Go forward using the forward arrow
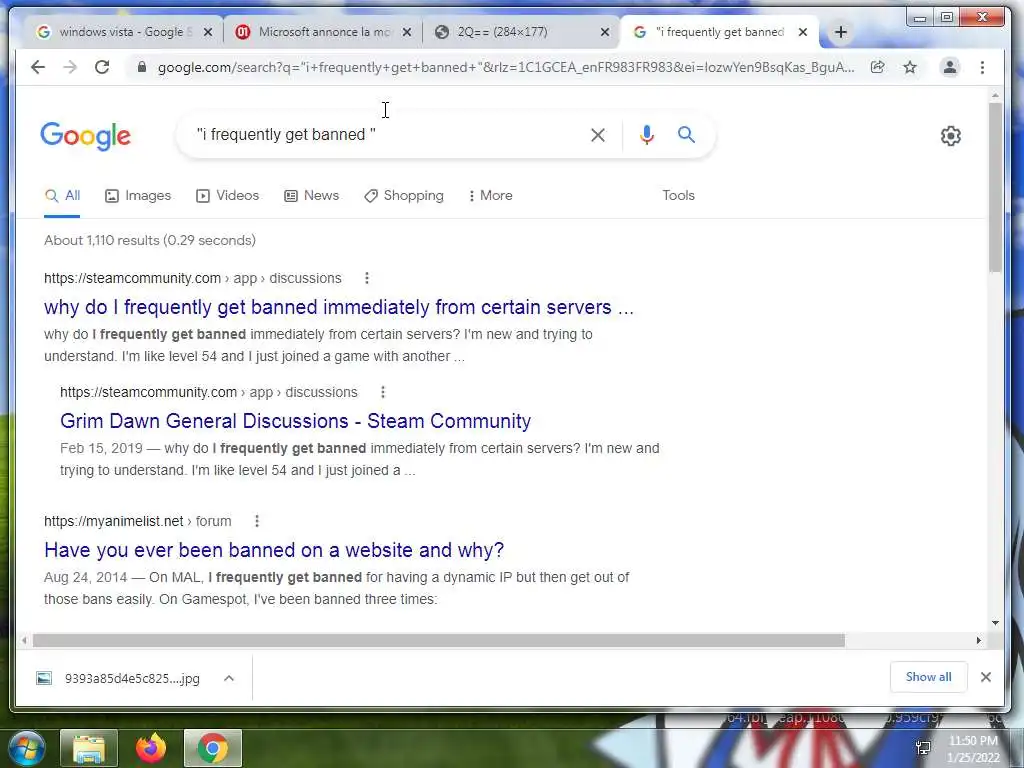The image size is (1024, 768). (70, 67)
